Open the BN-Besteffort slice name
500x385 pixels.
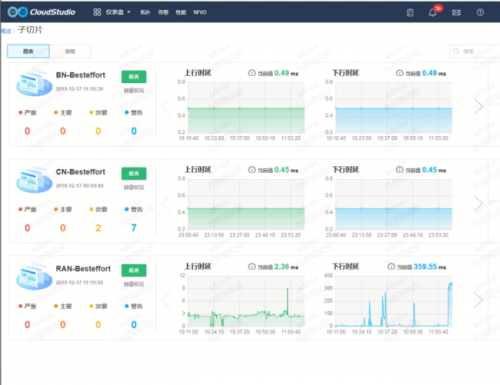click(x=81, y=75)
